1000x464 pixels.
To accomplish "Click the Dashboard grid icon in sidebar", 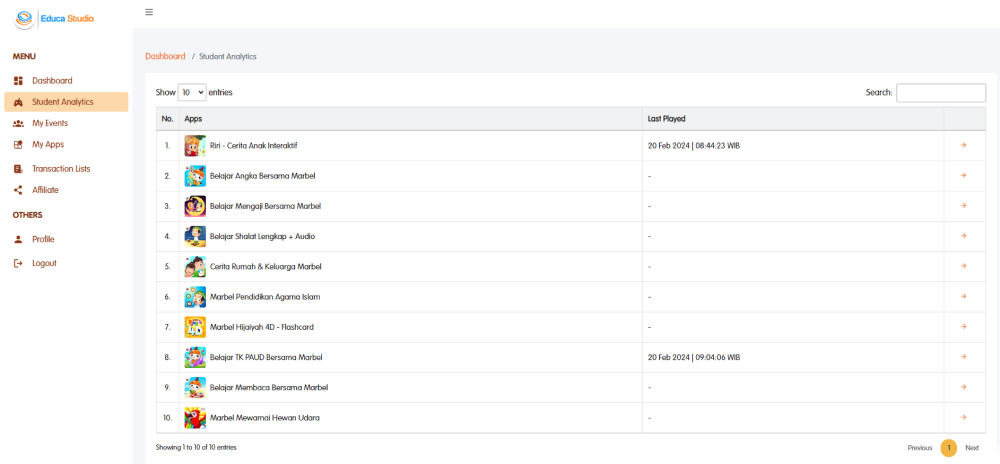I will coord(18,81).
